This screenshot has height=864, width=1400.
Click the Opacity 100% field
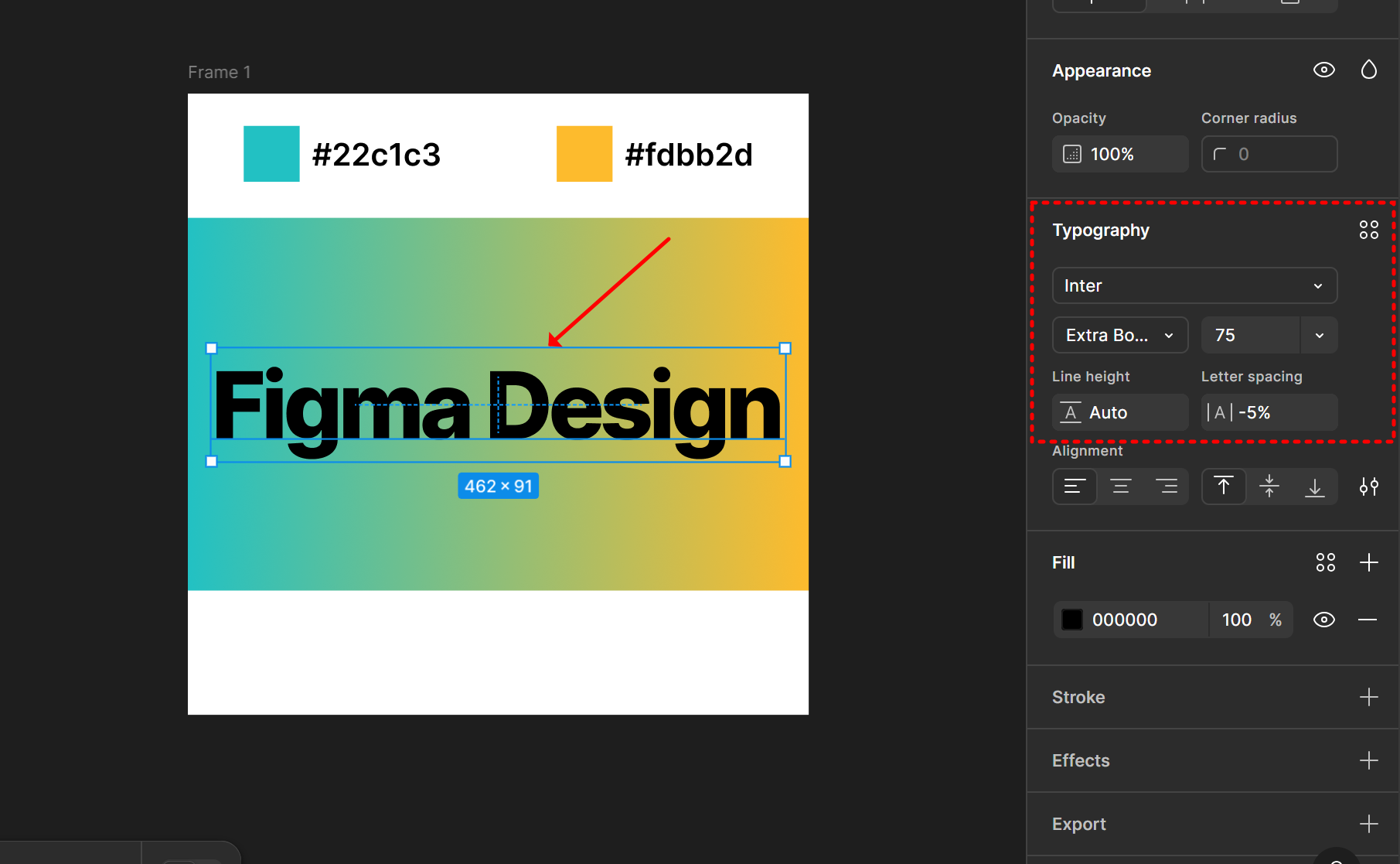click(x=1120, y=154)
